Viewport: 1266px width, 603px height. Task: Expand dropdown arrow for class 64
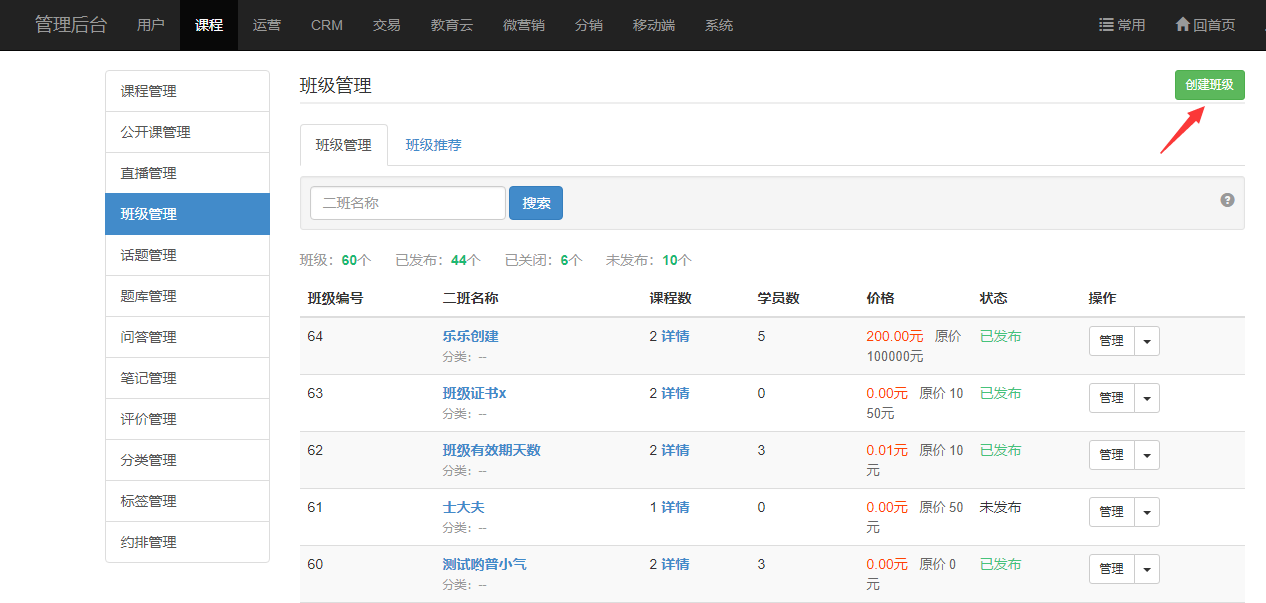[x=1147, y=341]
